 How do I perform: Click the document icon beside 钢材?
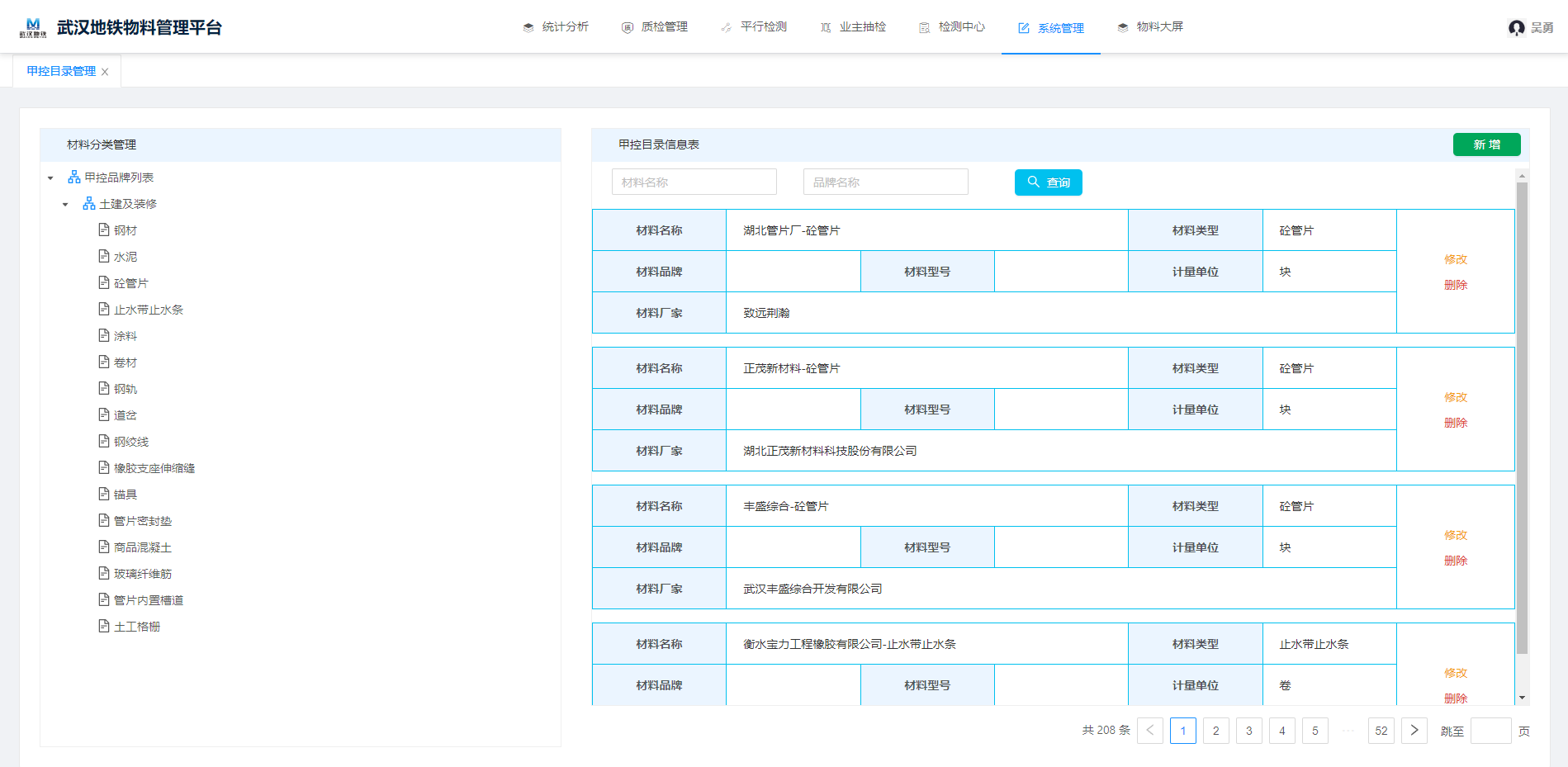104,230
